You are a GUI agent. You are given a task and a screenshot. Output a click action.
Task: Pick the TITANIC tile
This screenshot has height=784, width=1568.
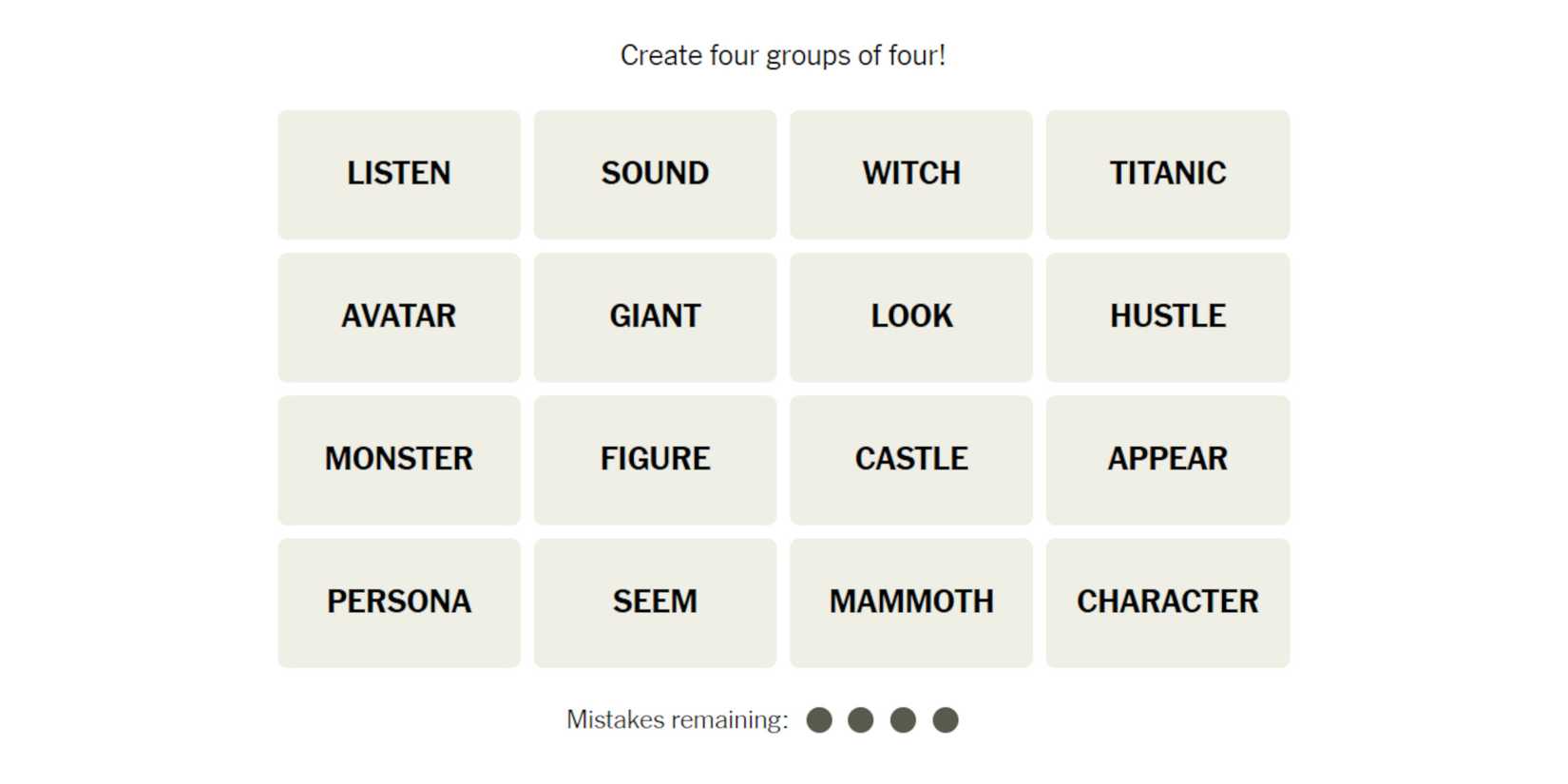click(1167, 174)
